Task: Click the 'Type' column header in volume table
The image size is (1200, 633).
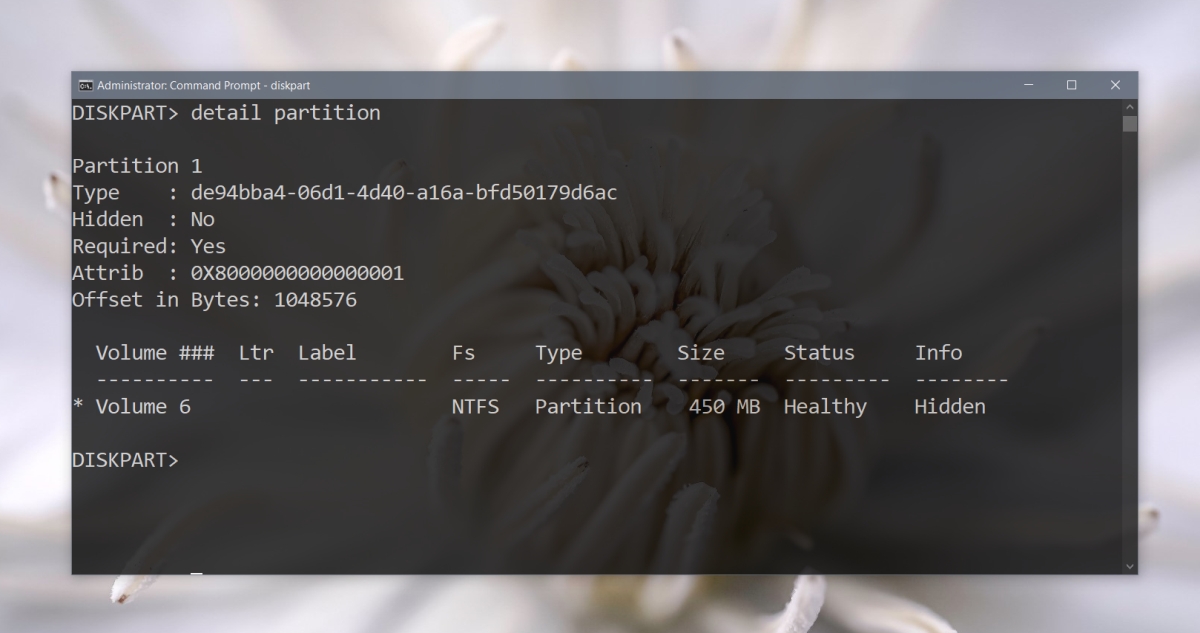Action: point(559,353)
